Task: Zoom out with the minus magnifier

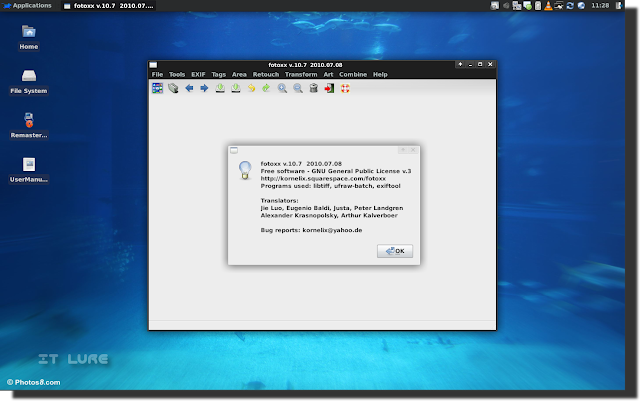Action: 298,88
